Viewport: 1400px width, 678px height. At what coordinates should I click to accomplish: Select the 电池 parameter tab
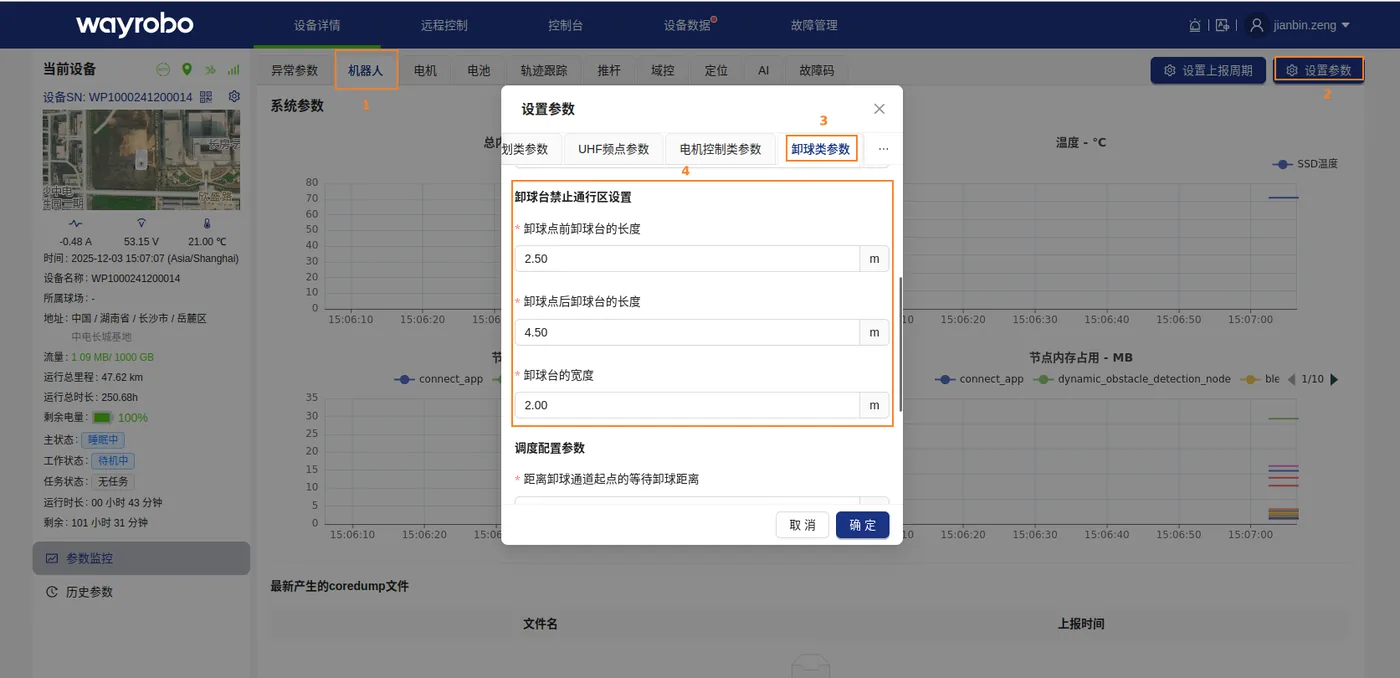pos(479,70)
